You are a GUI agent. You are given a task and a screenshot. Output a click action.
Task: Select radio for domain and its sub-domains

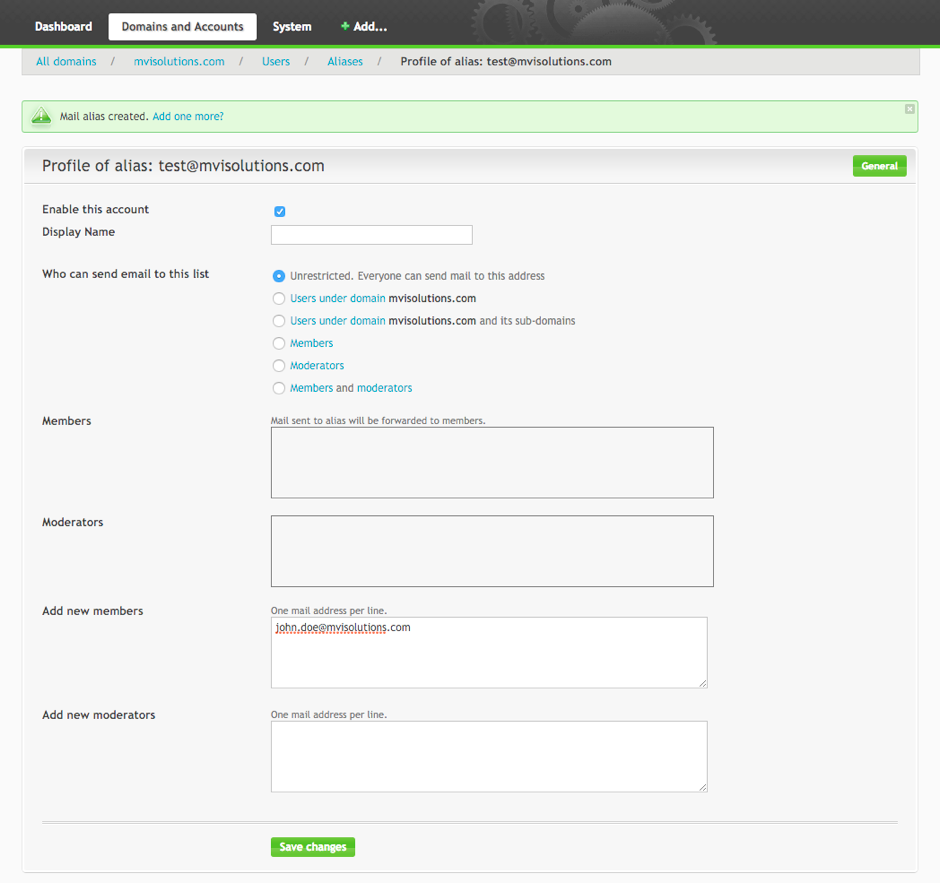tap(279, 321)
